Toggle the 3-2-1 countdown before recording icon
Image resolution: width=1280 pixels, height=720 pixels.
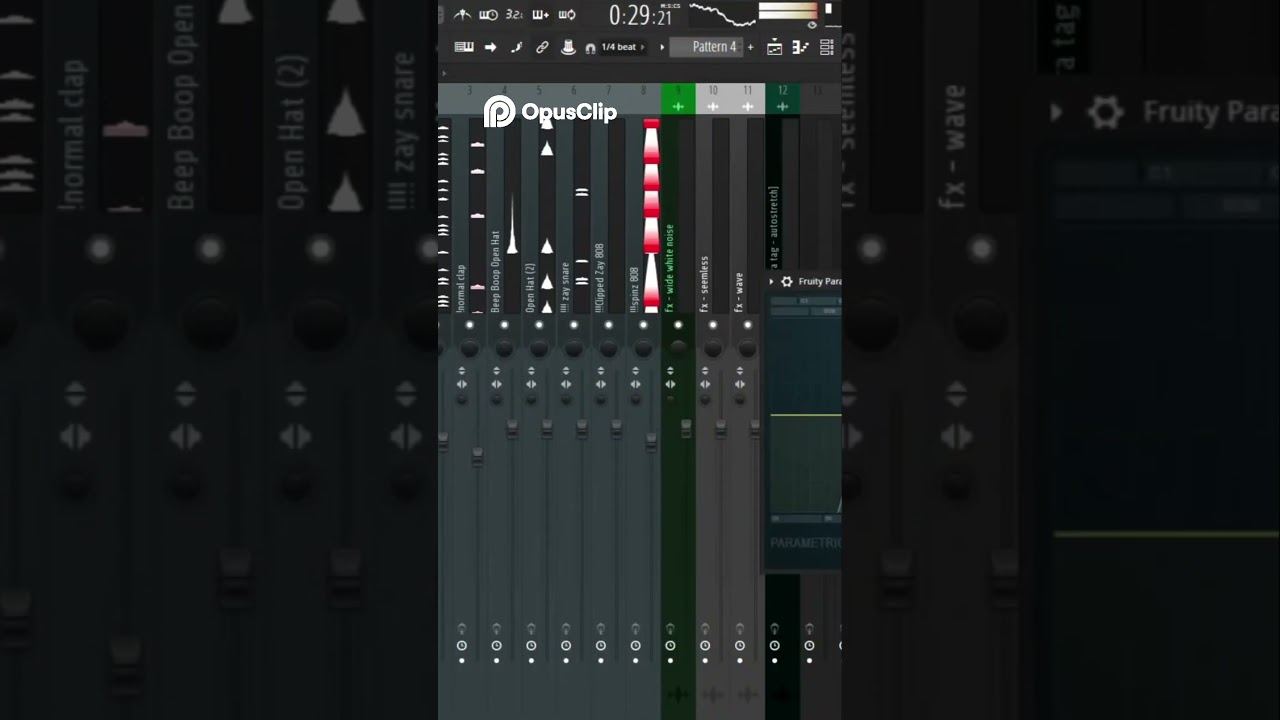point(514,15)
